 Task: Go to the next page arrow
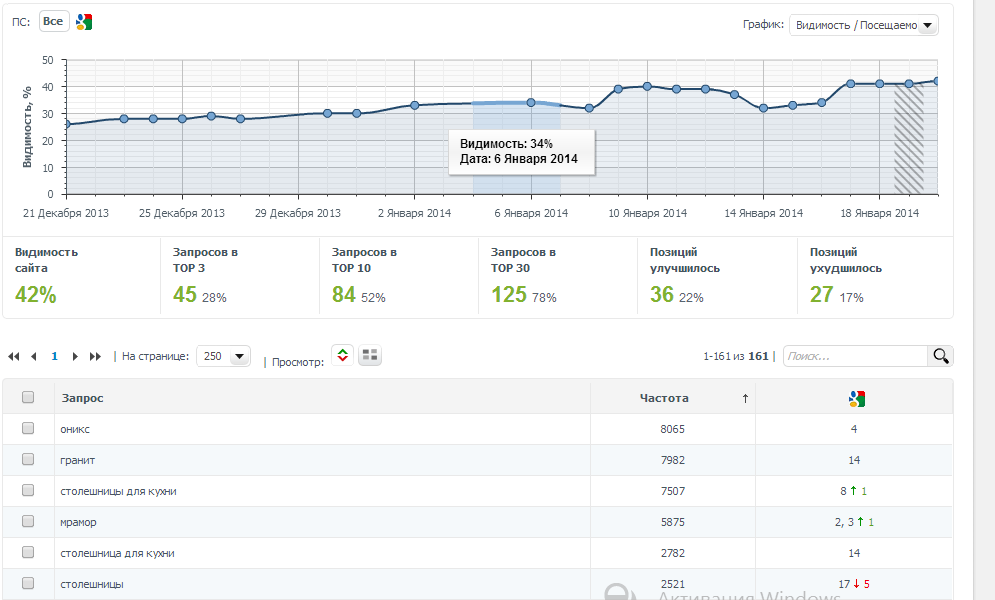75,356
